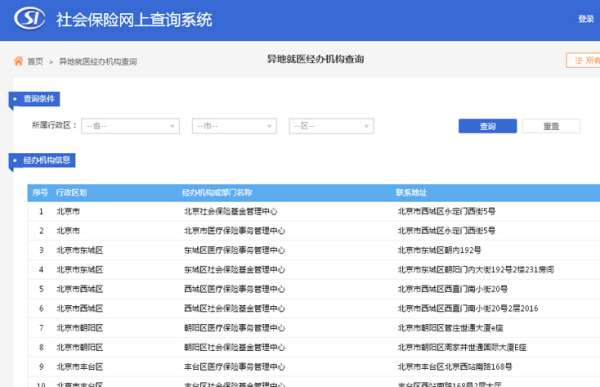Click the page title 社会保险网上查询系统
This screenshot has width=600, height=387.
[x=134, y=20]
